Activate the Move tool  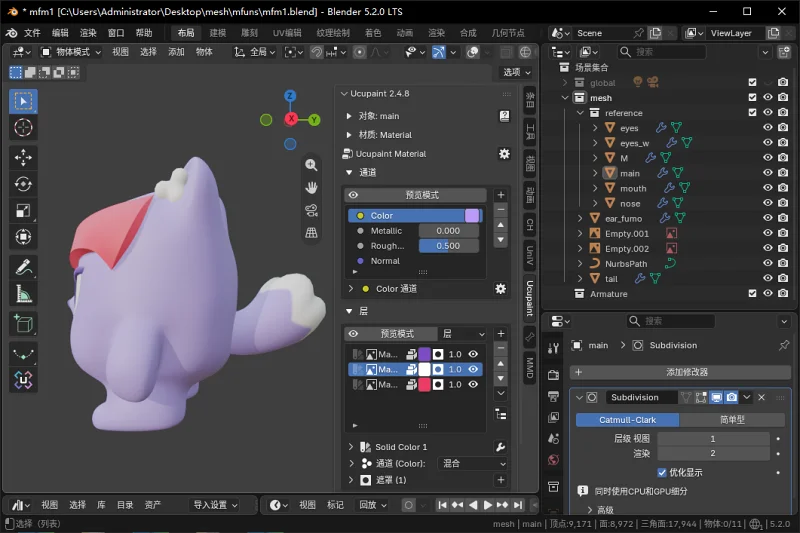point(23,158)
